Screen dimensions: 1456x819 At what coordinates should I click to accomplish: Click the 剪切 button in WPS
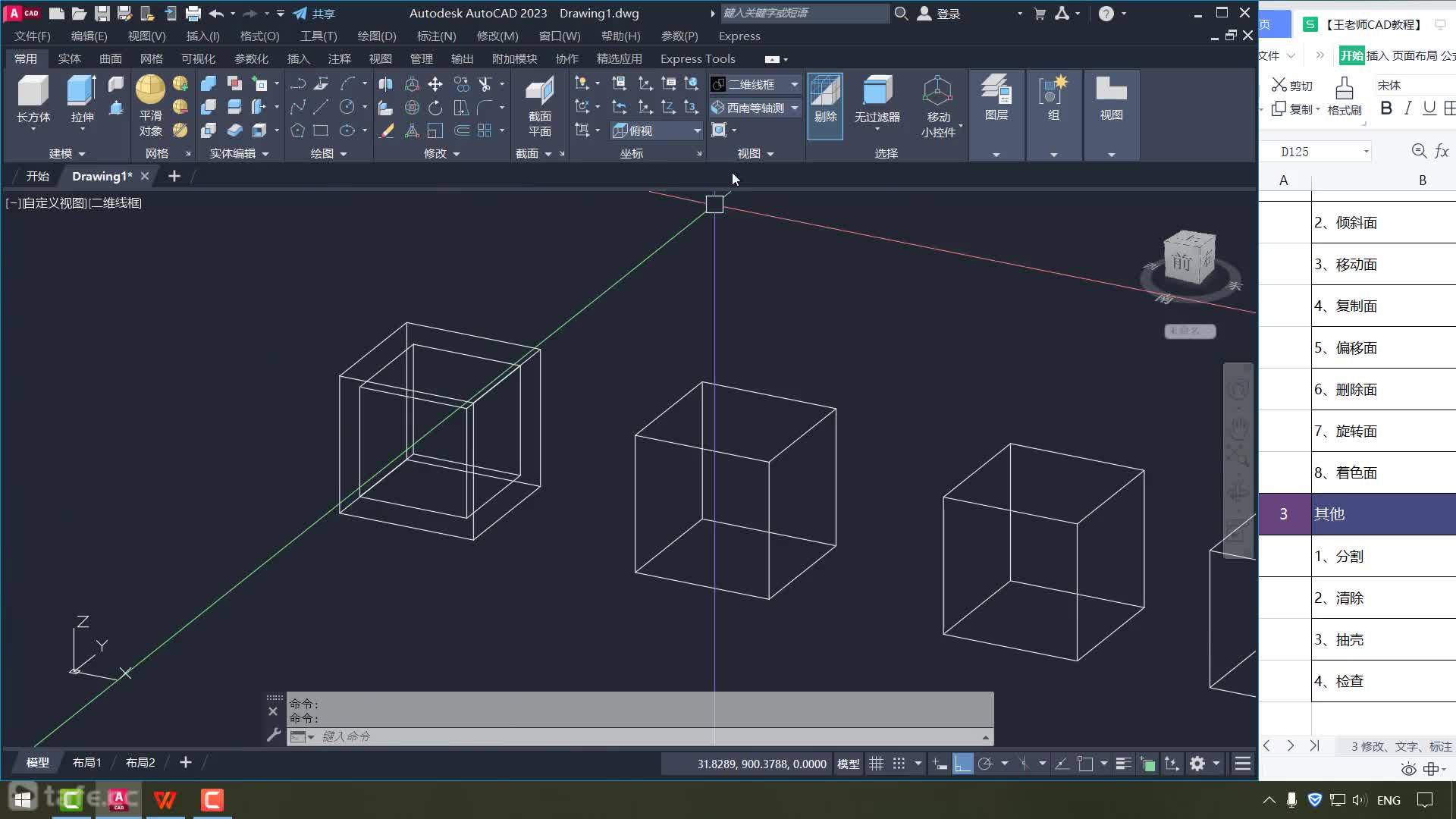pos(1292,85)
